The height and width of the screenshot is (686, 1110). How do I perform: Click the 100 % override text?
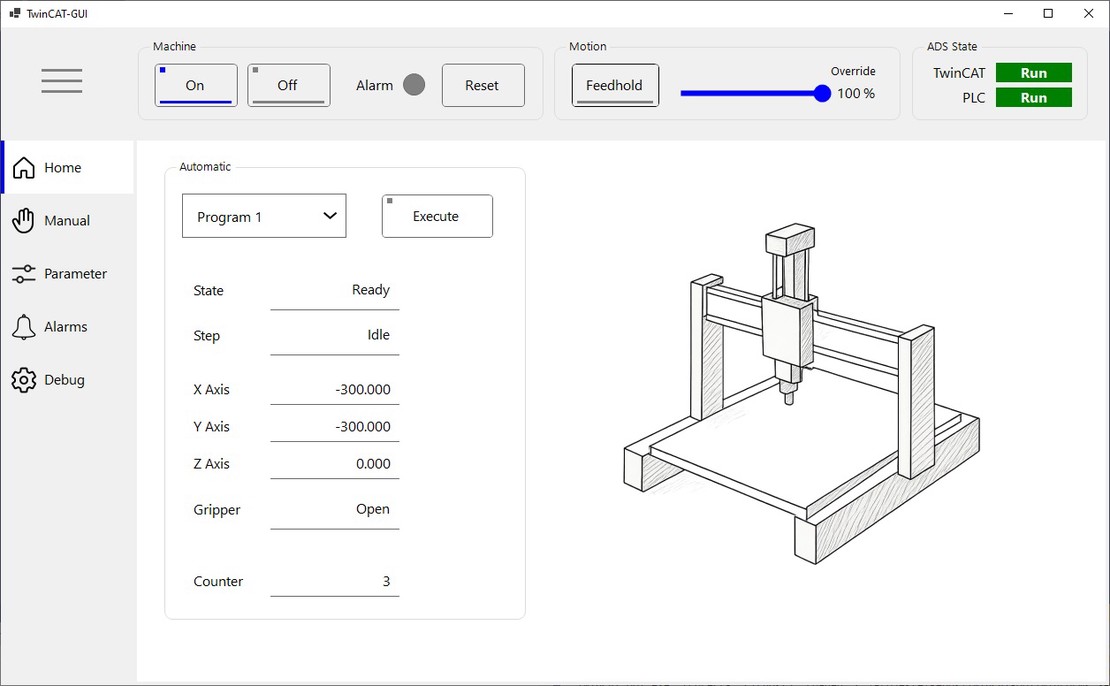856,93
